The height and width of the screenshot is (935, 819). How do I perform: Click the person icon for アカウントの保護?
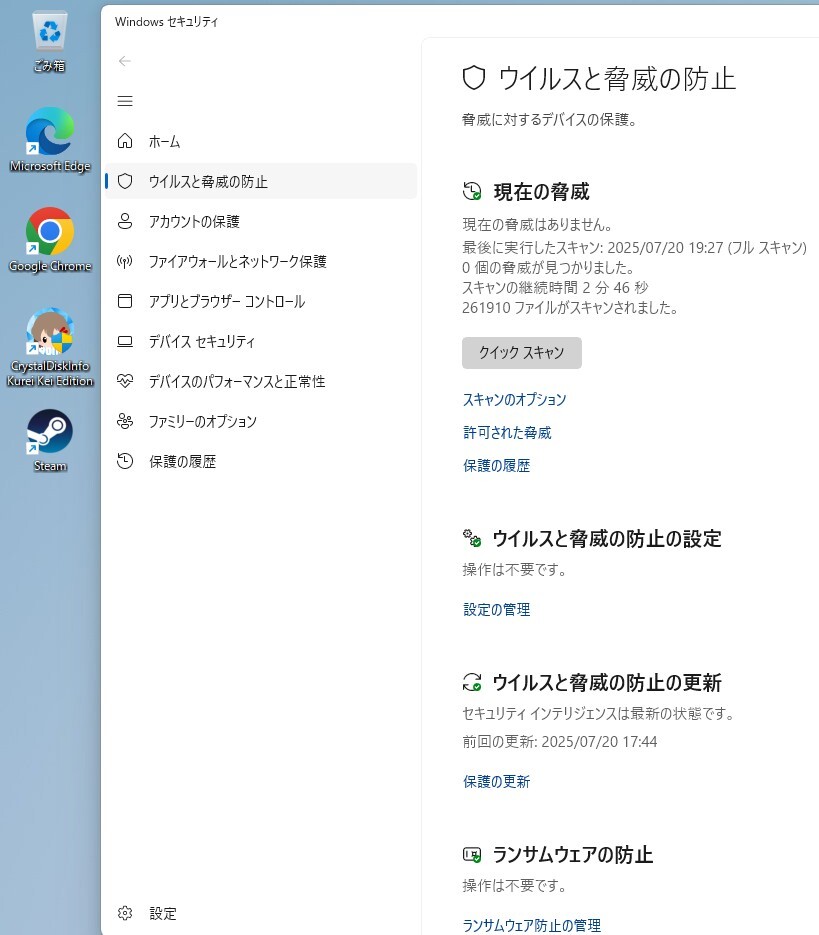125,221
